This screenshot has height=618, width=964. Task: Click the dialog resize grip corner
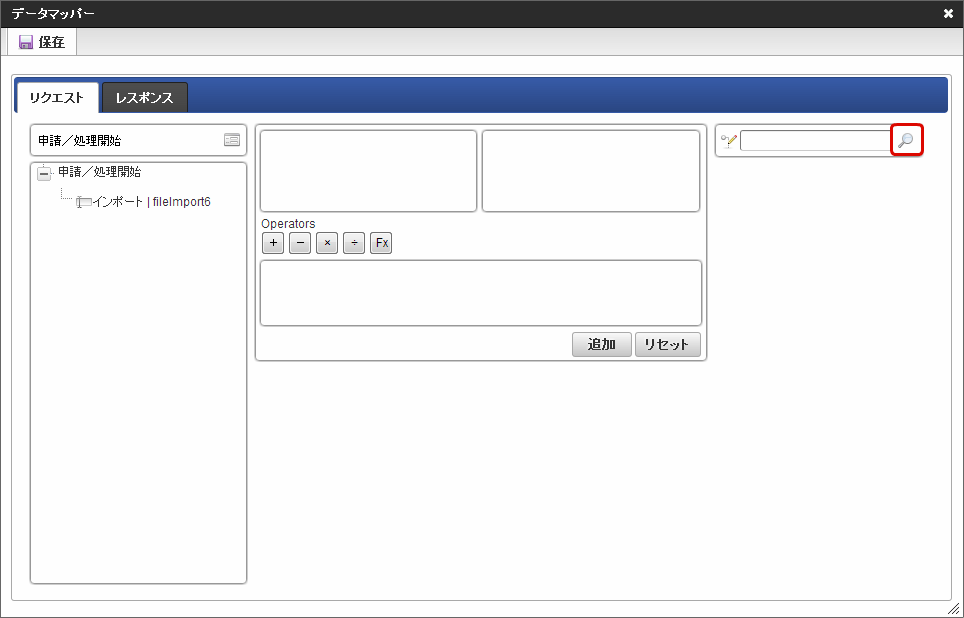point(953,608)
